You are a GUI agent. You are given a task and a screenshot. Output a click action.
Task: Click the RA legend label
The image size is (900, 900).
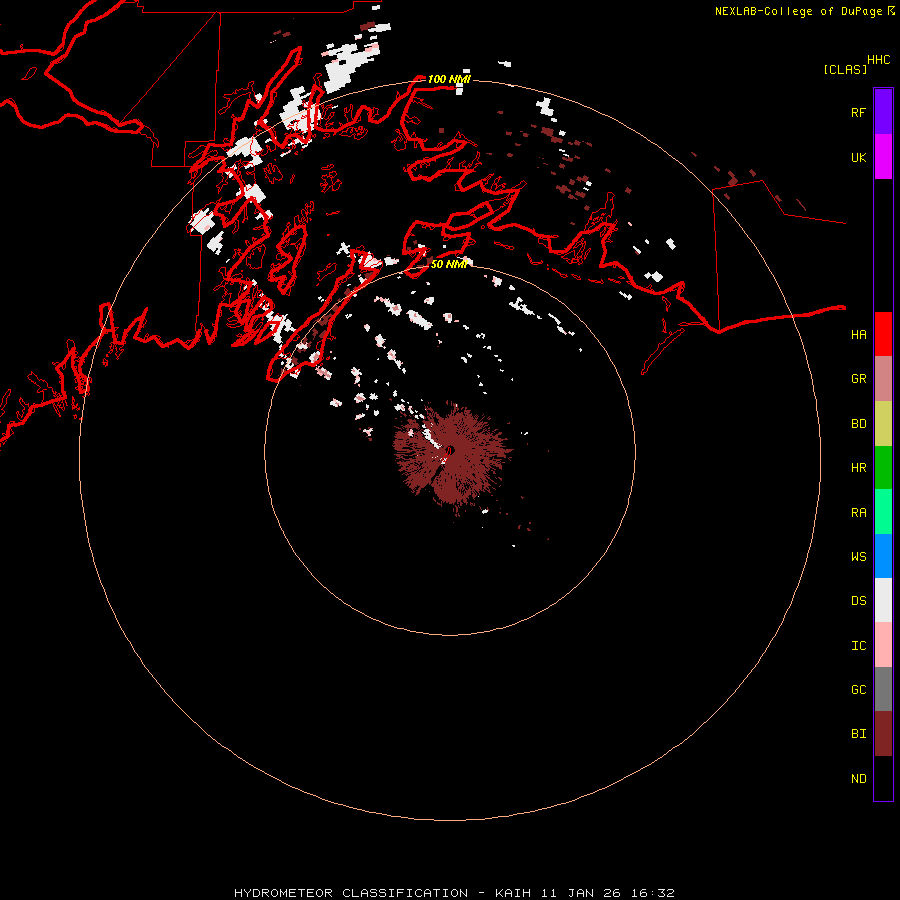click(858, 512)
